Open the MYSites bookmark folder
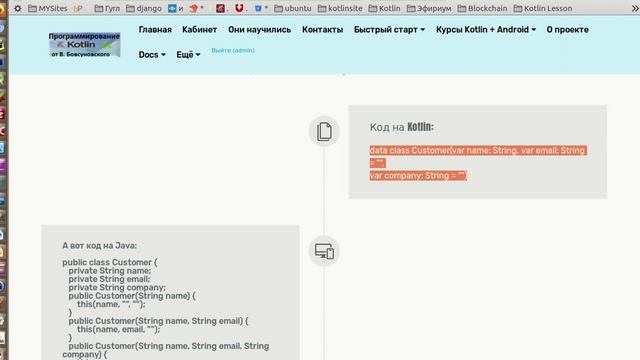Image resolution: width=640 pixels, height=360 pixels. tap(48, 8)
